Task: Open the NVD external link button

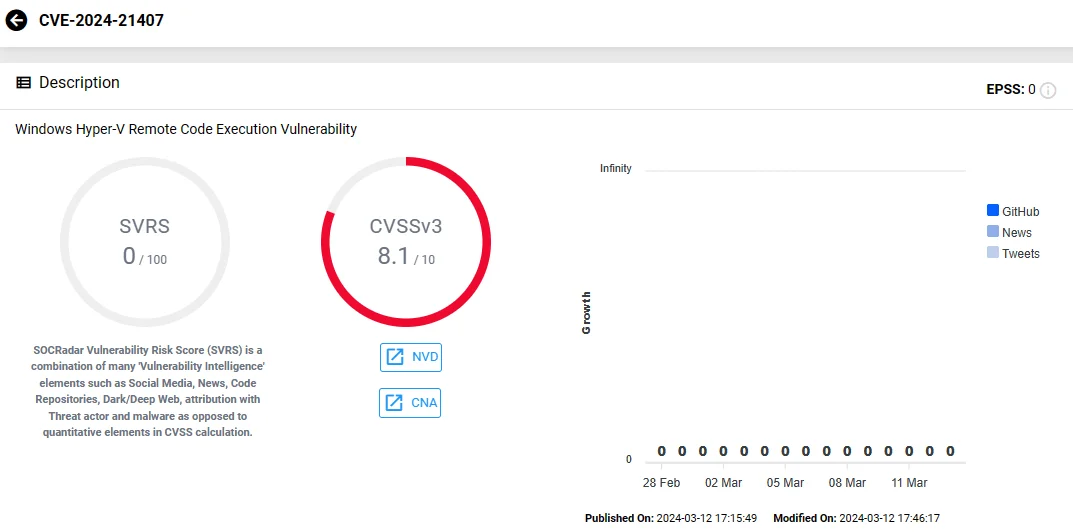Action: click(411, 357)
